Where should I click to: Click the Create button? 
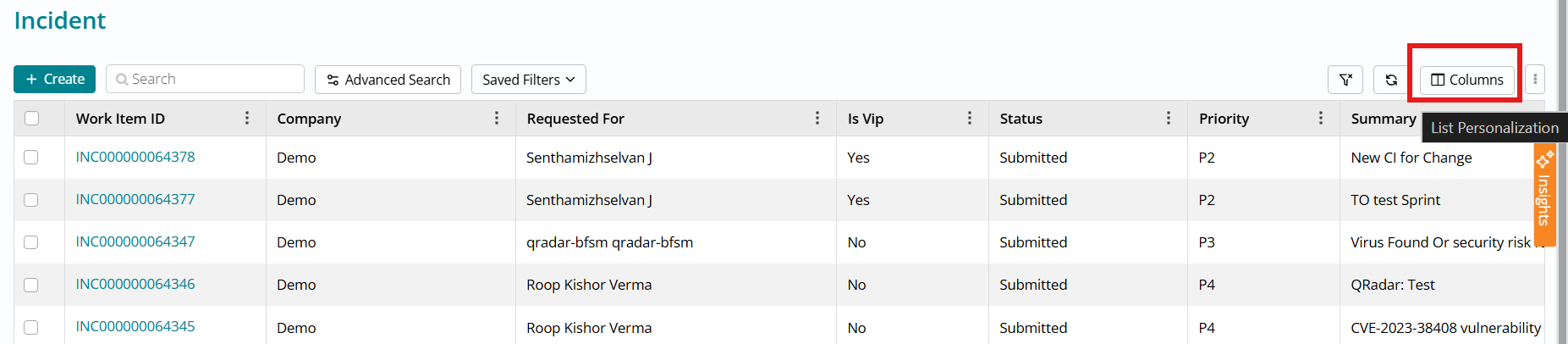point(54,79)
